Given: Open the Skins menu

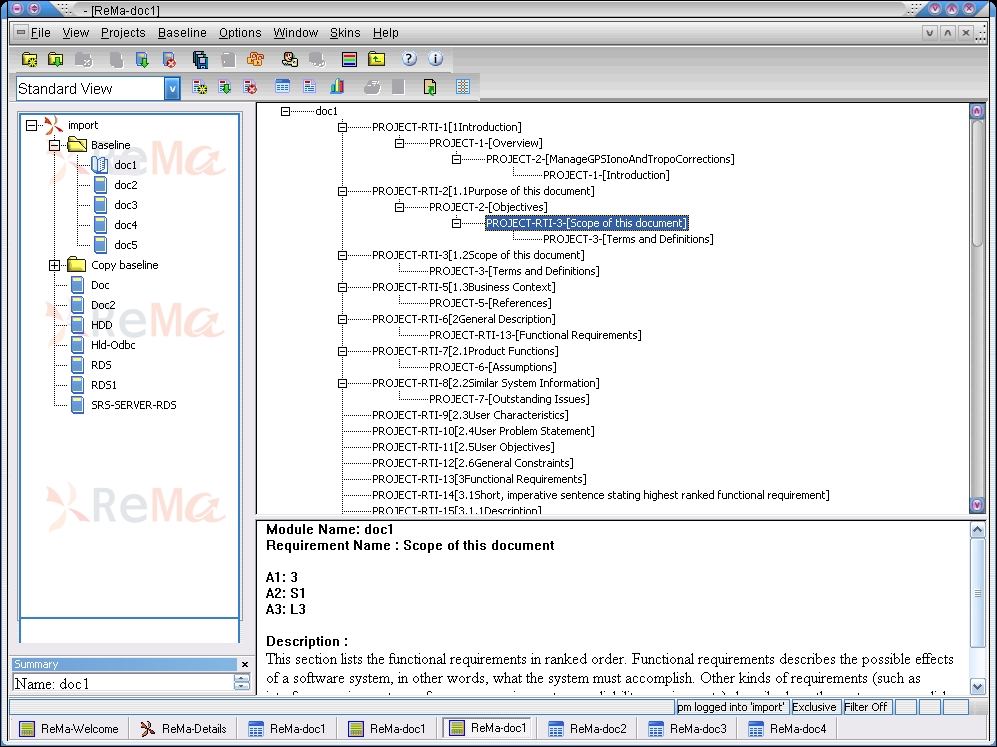Looking at the screenshot, I should coord(345,33).
